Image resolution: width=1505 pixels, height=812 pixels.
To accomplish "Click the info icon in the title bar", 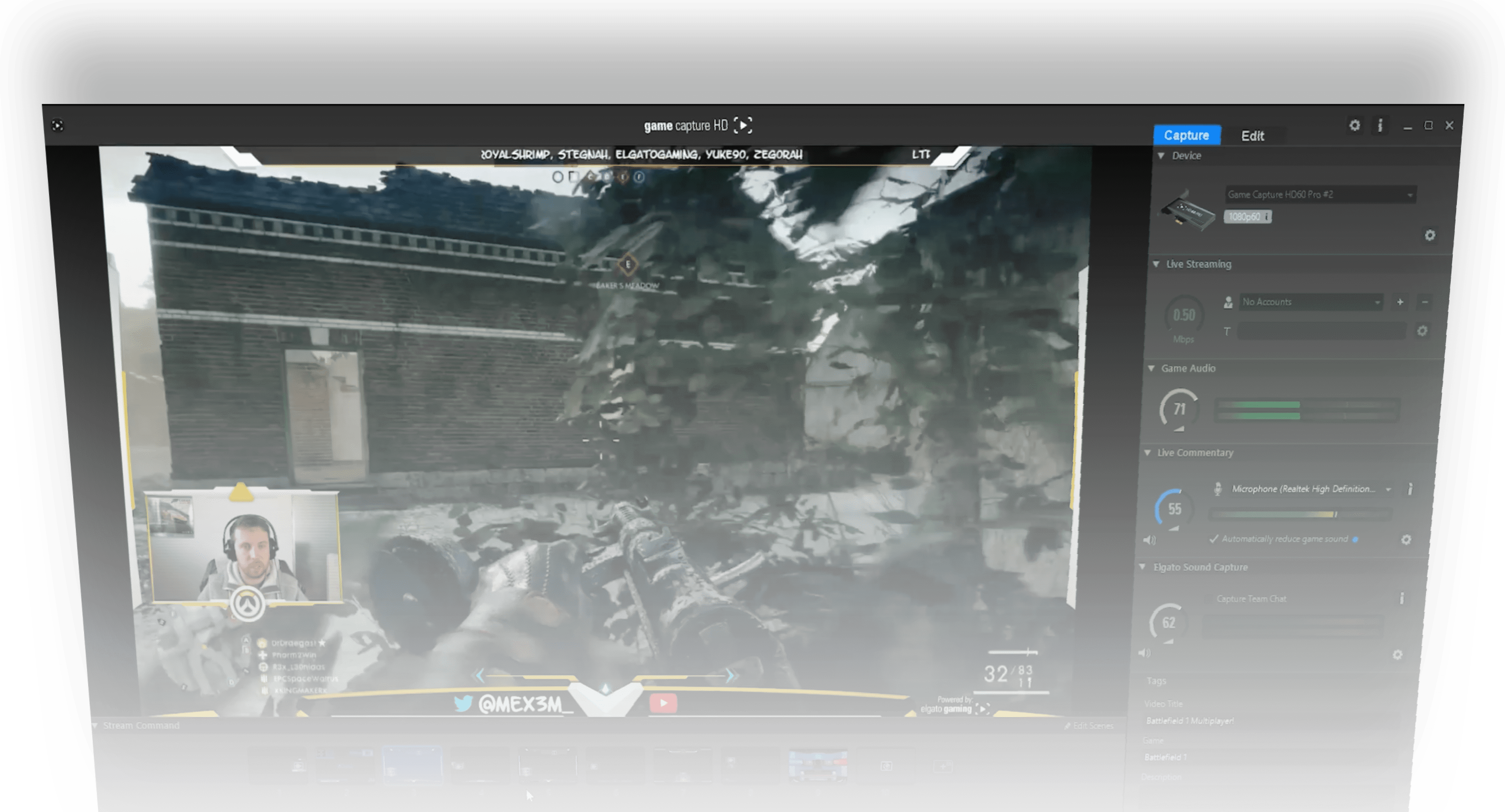I will [1380, 125].
